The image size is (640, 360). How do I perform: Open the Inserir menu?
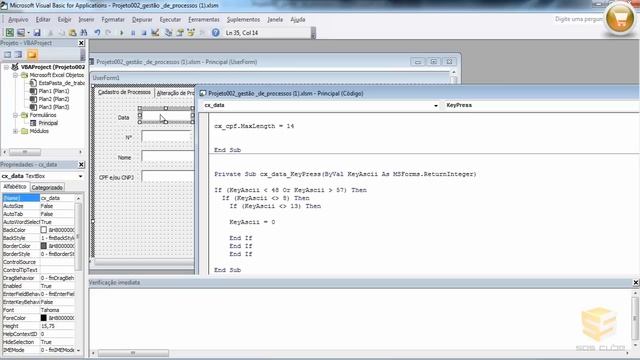86,20
